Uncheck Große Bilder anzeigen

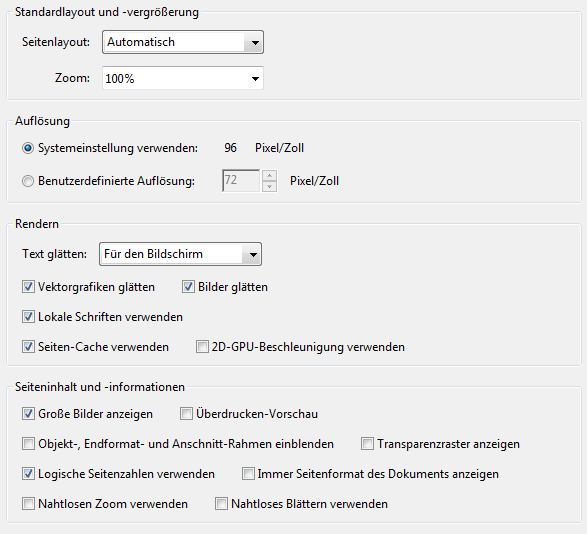tap(28, 414)
